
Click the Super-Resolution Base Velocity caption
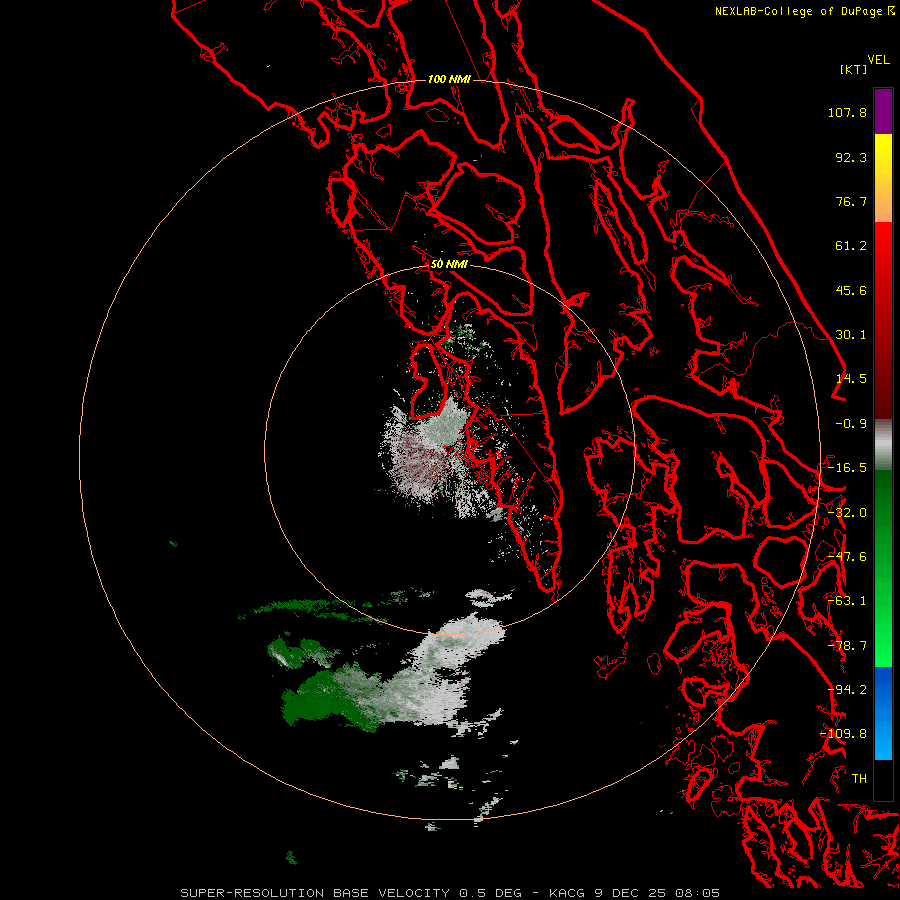(x=449, y=893)
